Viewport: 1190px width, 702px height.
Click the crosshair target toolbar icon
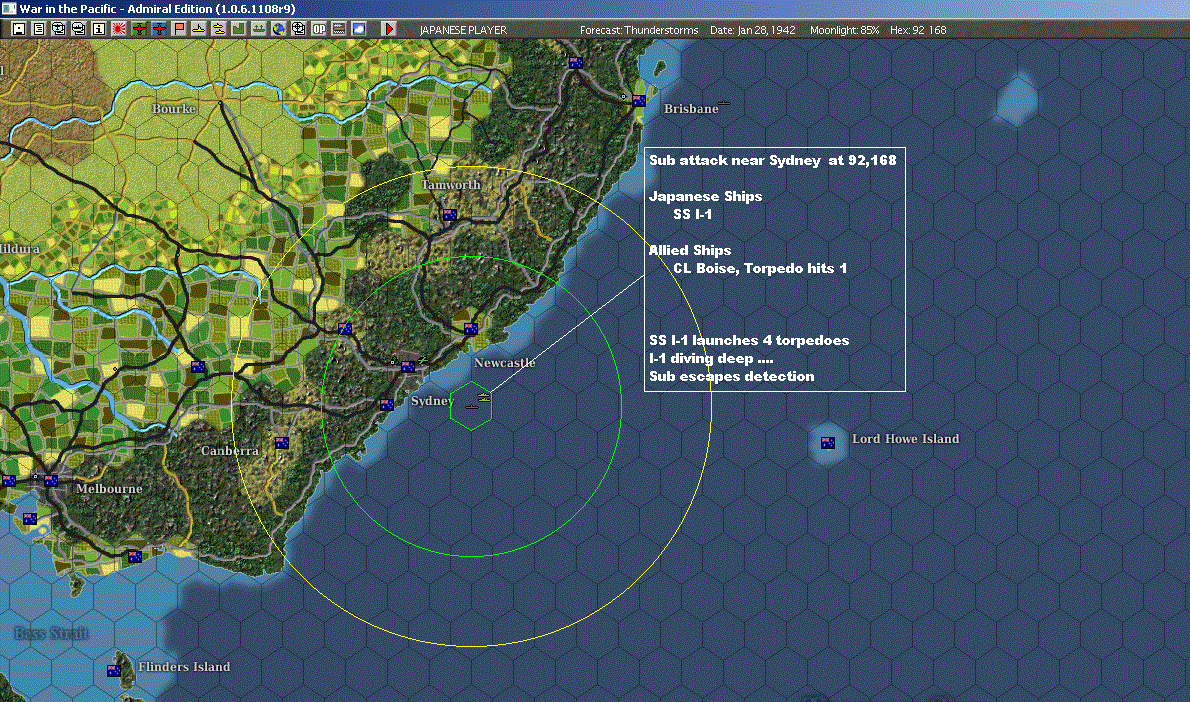tap(298, 29)
